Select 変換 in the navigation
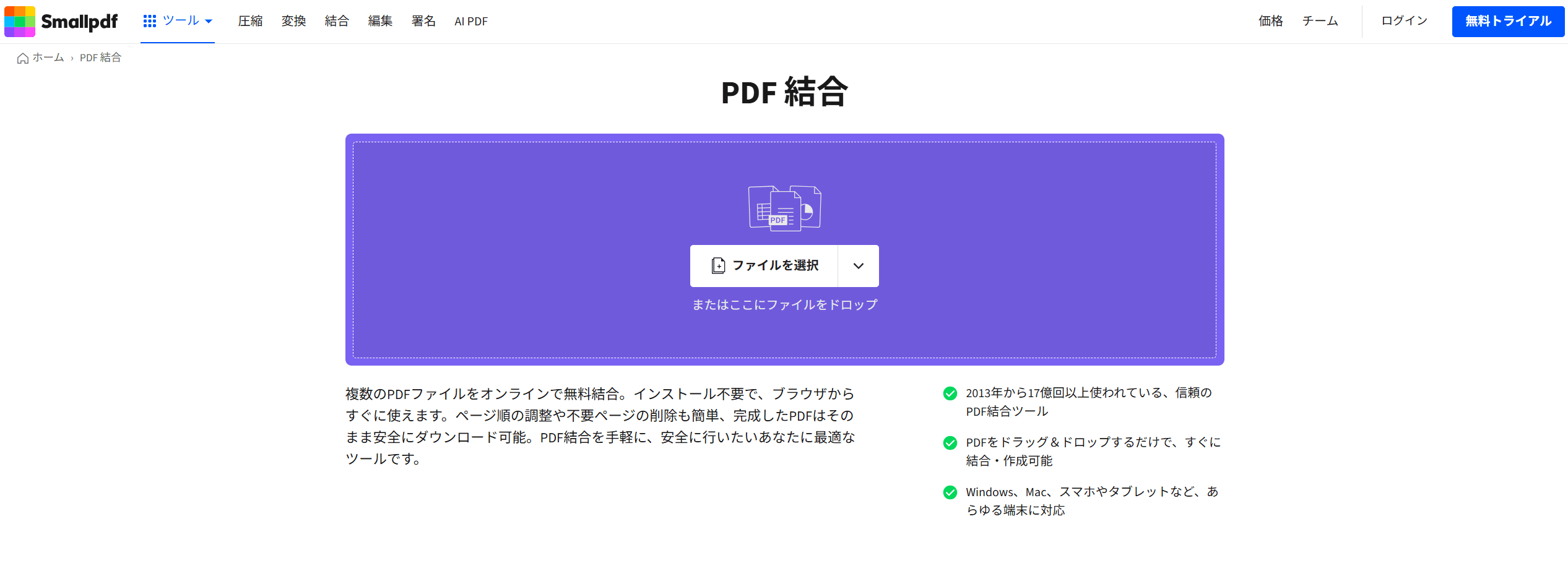 (x=293, y=20)
